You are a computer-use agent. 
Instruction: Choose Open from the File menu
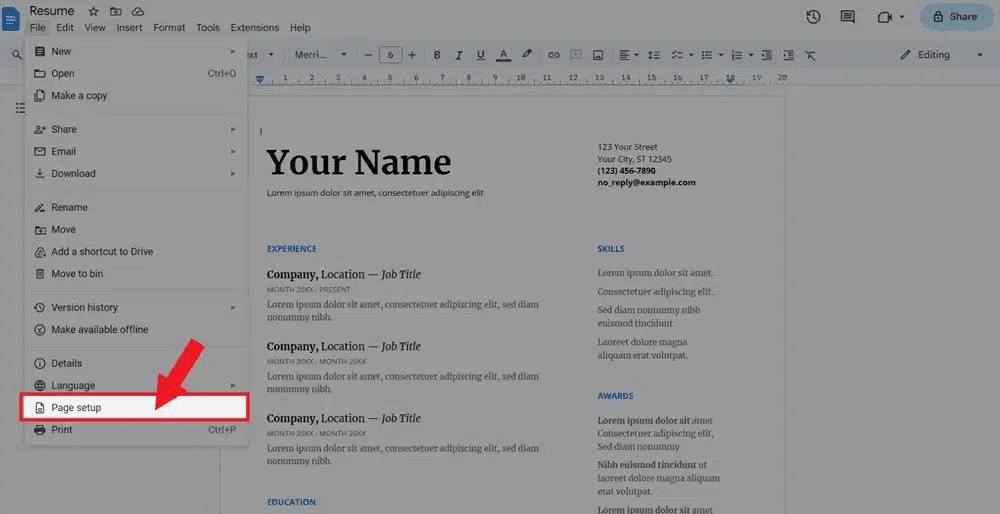click(x=136, y=73)
